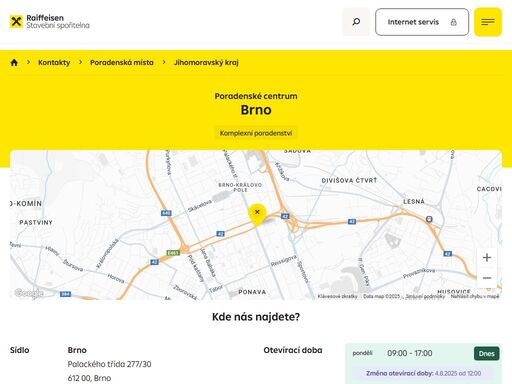Open Klávesové zkratky map link

[x=337, y=296]
